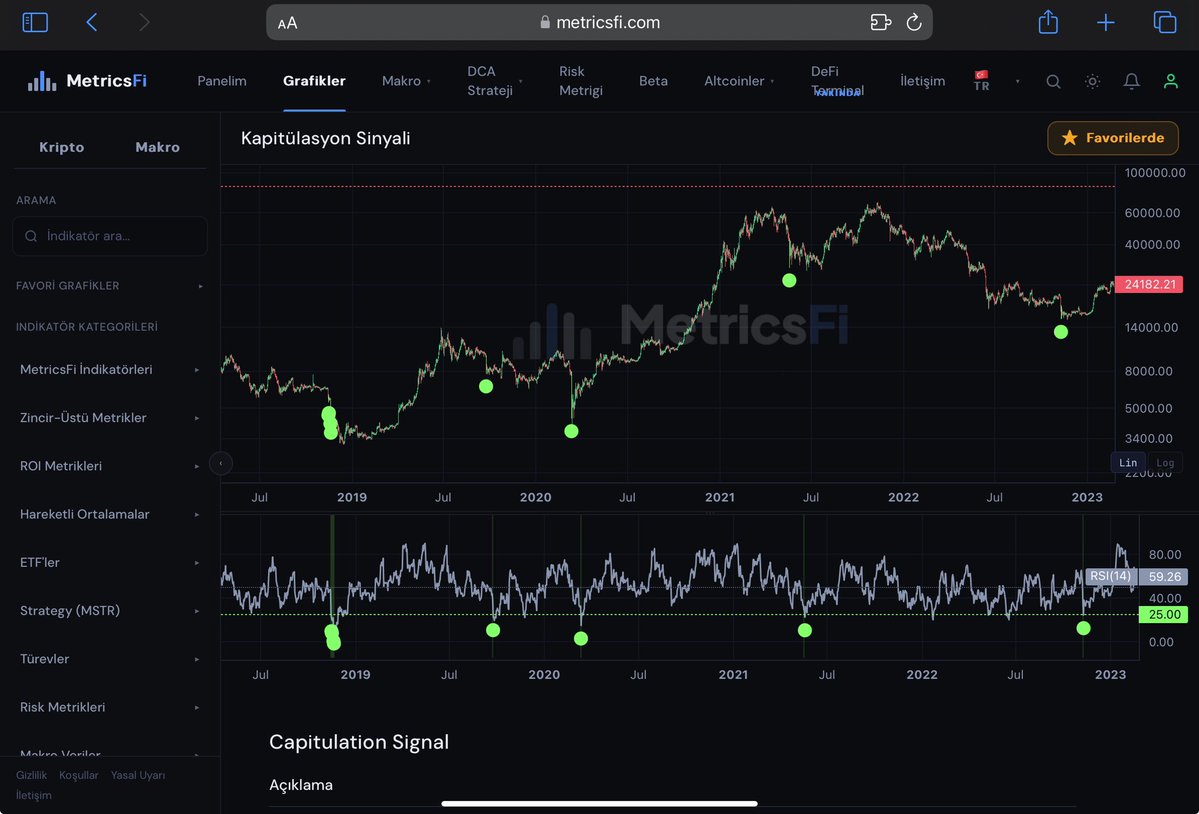Open the Safari share sheet
1199x814 pixels.
click(1048, 21)
